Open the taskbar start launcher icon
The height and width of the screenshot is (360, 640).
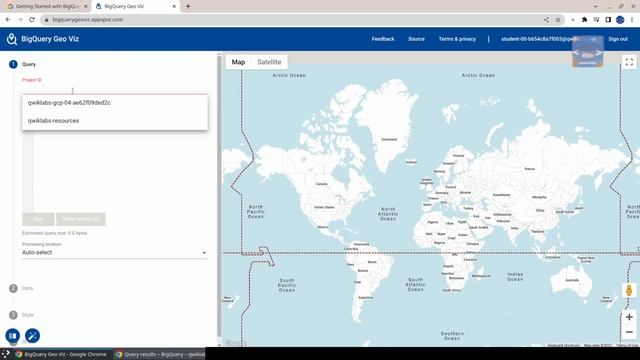click(x=5, y=354)
